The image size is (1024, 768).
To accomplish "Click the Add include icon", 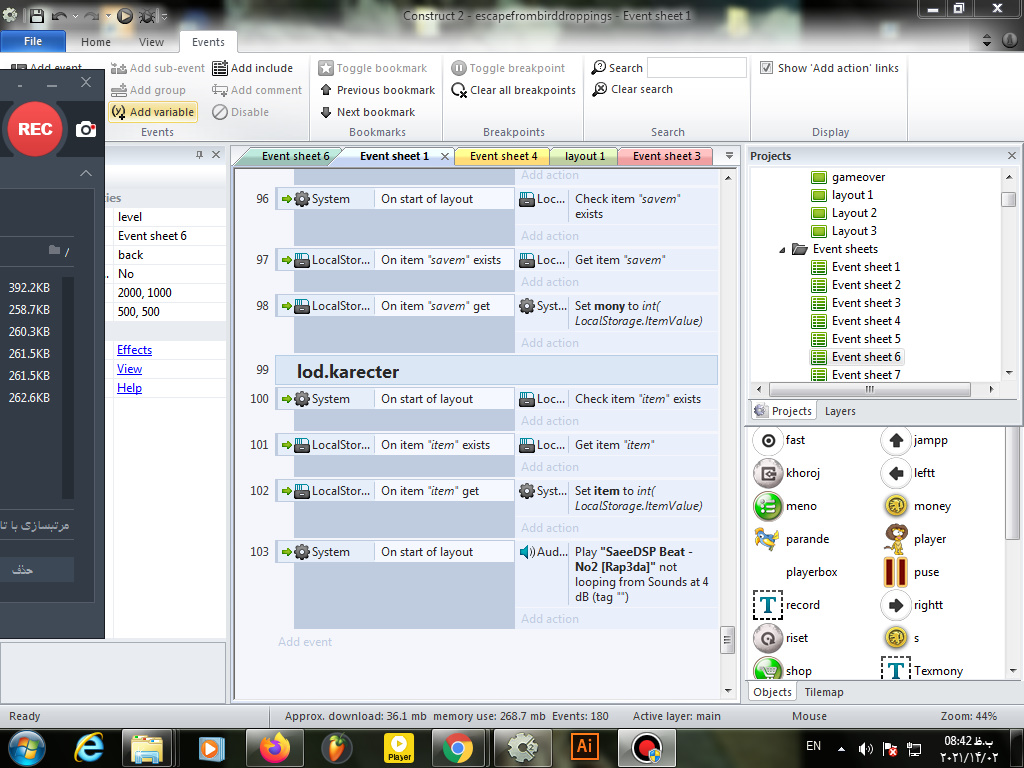I will point(220,68).
